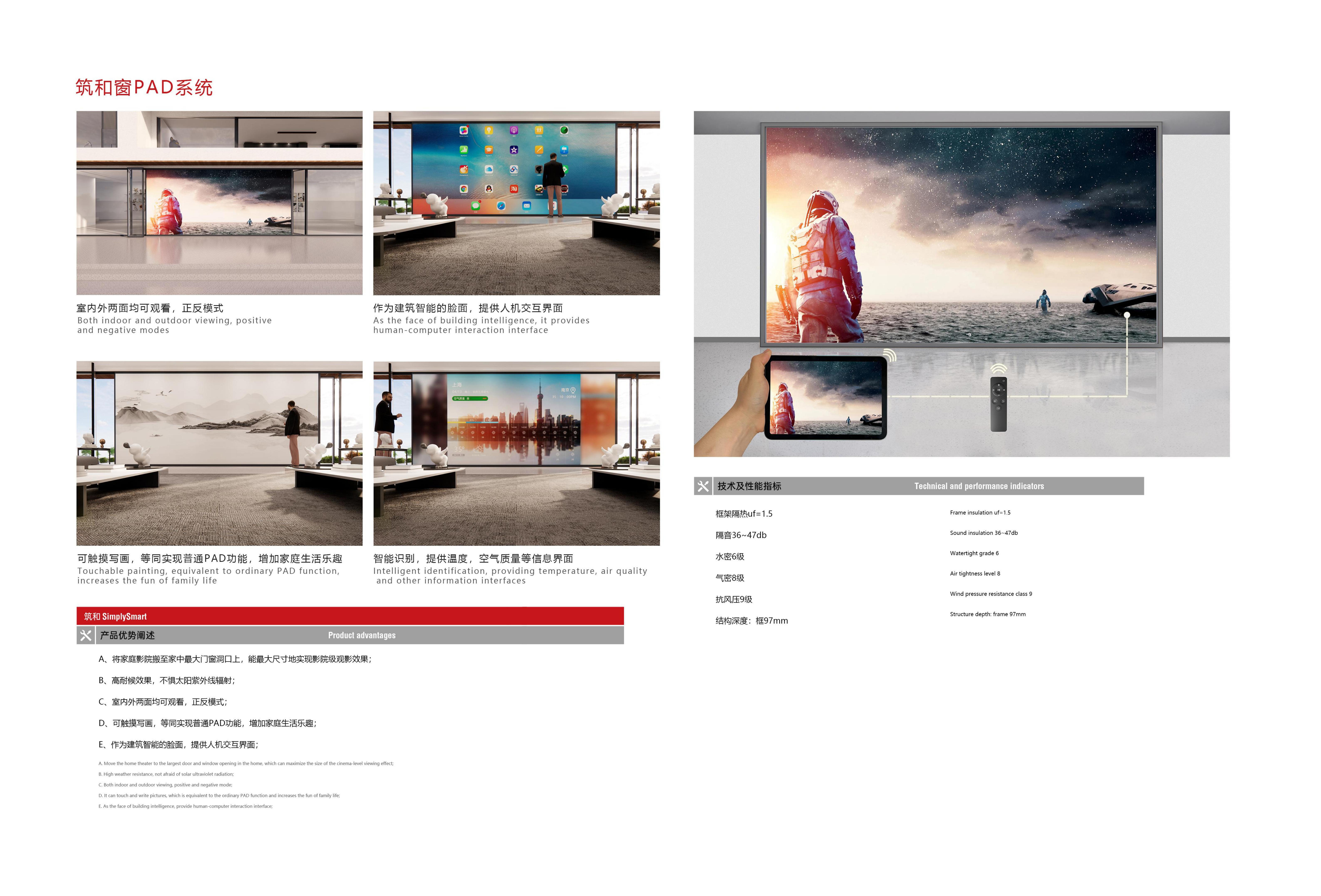Click caption 室内外两面均可观看，正反模式
Viewport: 1321px width, 896px height.
150,308
